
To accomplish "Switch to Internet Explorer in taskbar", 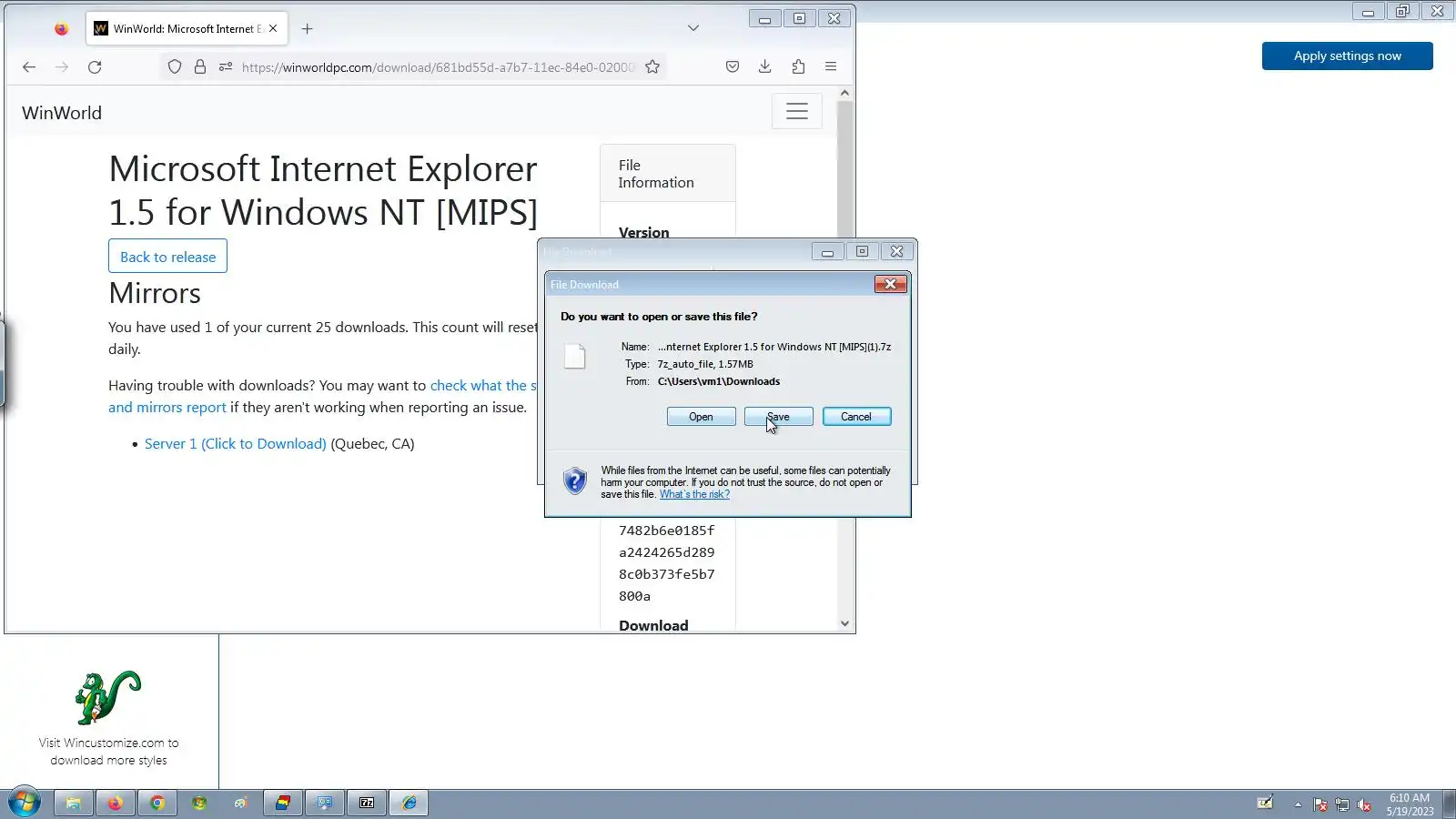I will (409, 803).
